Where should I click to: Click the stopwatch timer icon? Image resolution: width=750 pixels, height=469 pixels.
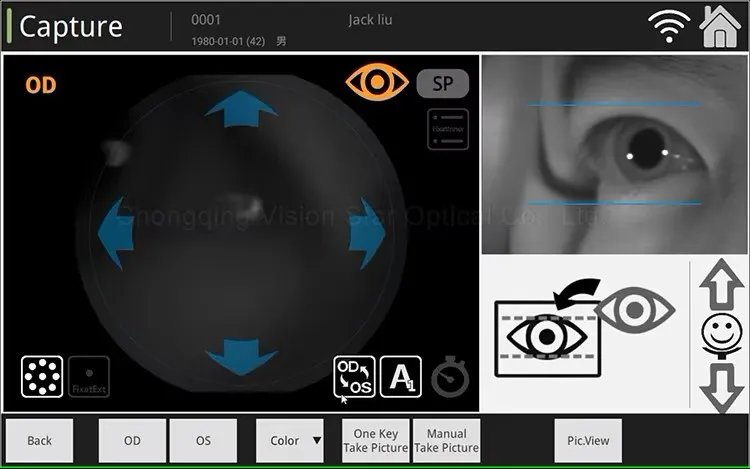[x=450, y=378]
